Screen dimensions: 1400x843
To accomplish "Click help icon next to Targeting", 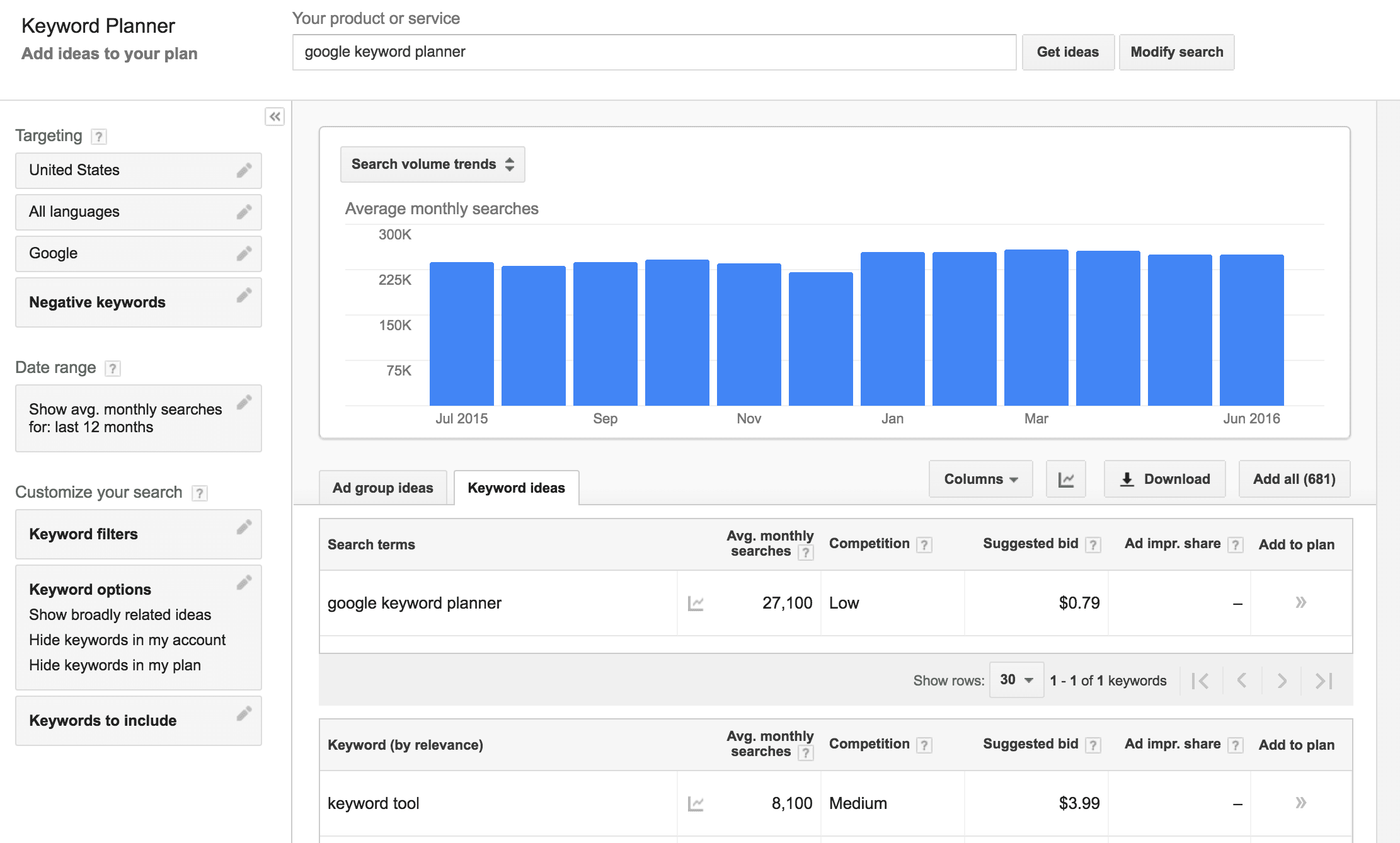I will pos(99,137).
